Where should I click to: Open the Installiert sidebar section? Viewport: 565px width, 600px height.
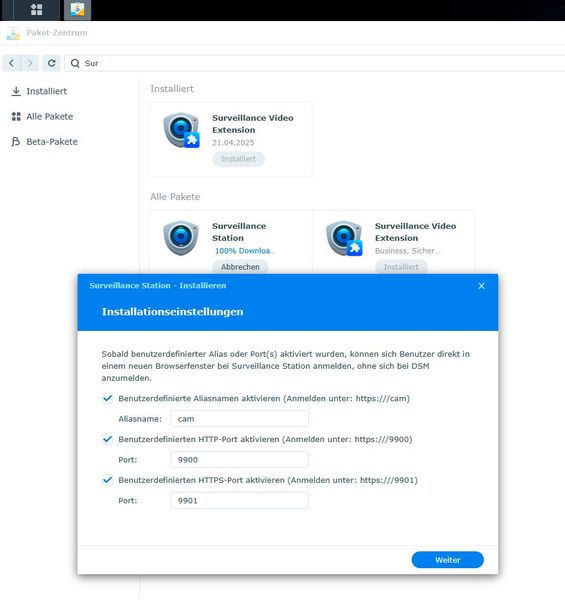46,91
